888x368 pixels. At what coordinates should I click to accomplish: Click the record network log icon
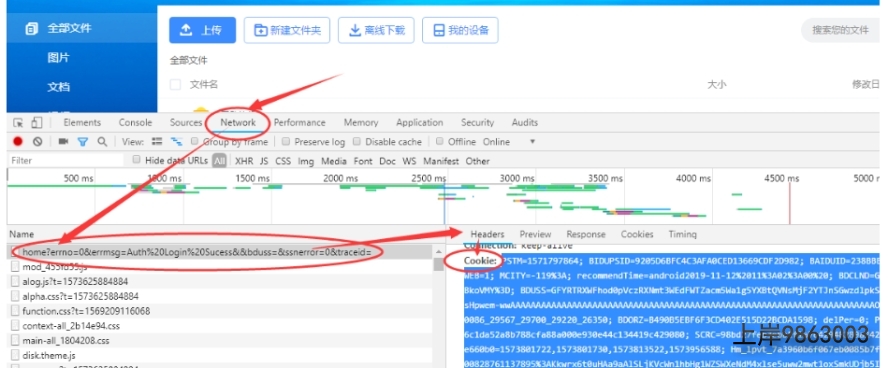pos(18,142)
